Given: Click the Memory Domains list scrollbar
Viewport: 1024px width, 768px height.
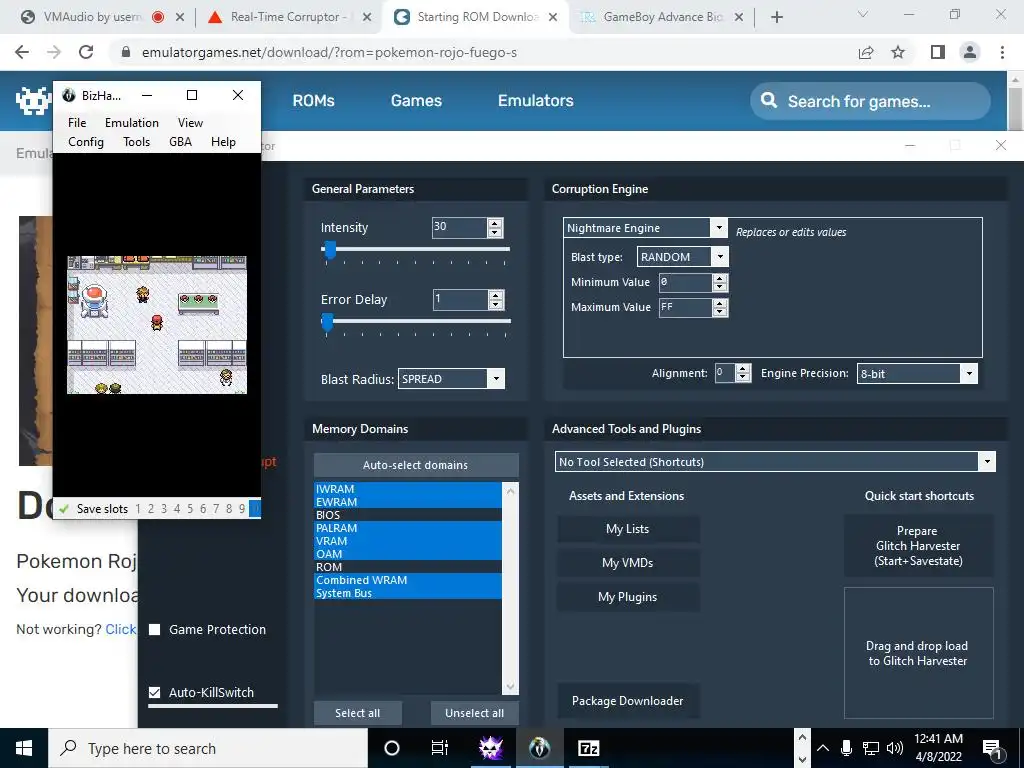Looking at the screenshot, I should pyautogui.click(x=510, y=588).
